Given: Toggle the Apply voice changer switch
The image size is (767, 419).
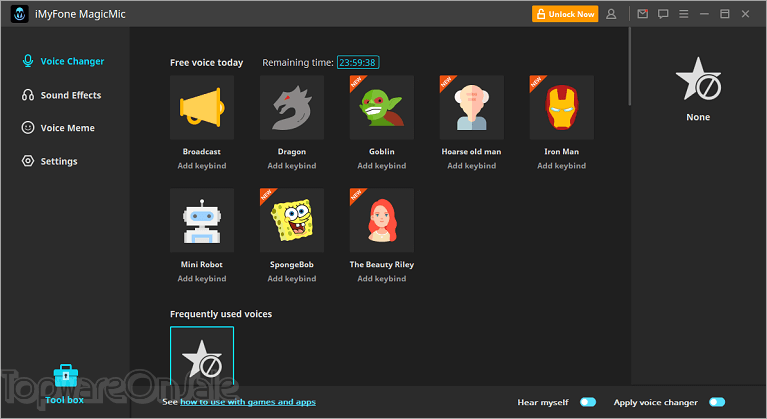Looking at the screenshot, I should (x=717, y=402).
